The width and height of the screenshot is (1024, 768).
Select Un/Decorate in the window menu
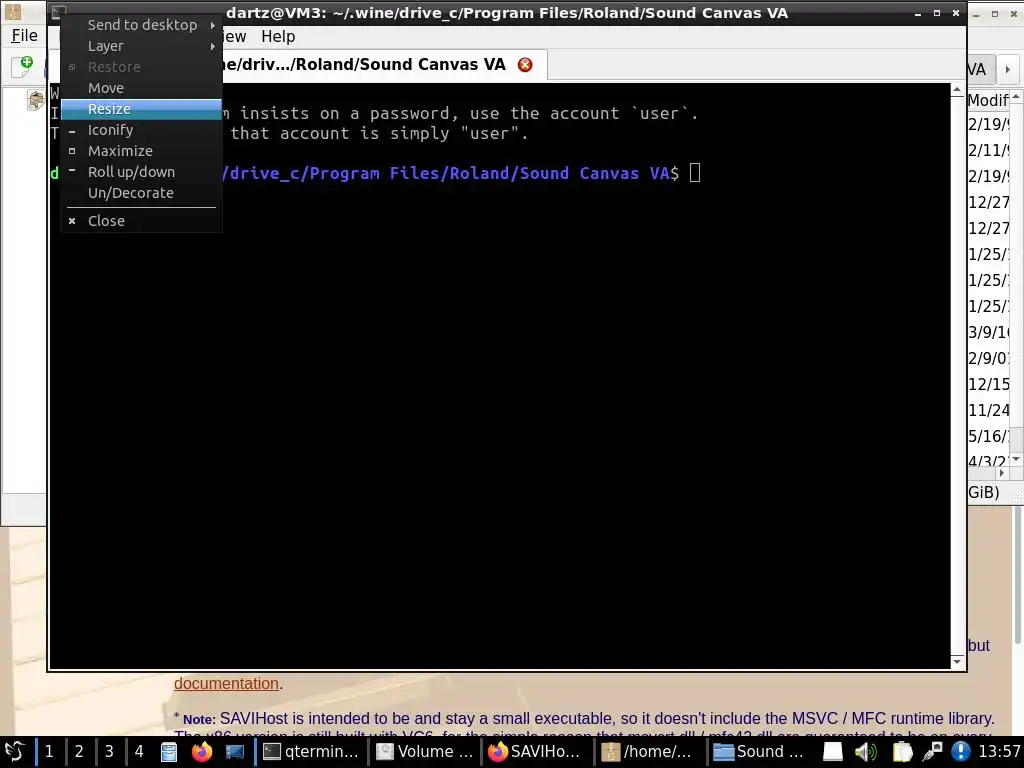pyautogui.click(x=141, y=193)
